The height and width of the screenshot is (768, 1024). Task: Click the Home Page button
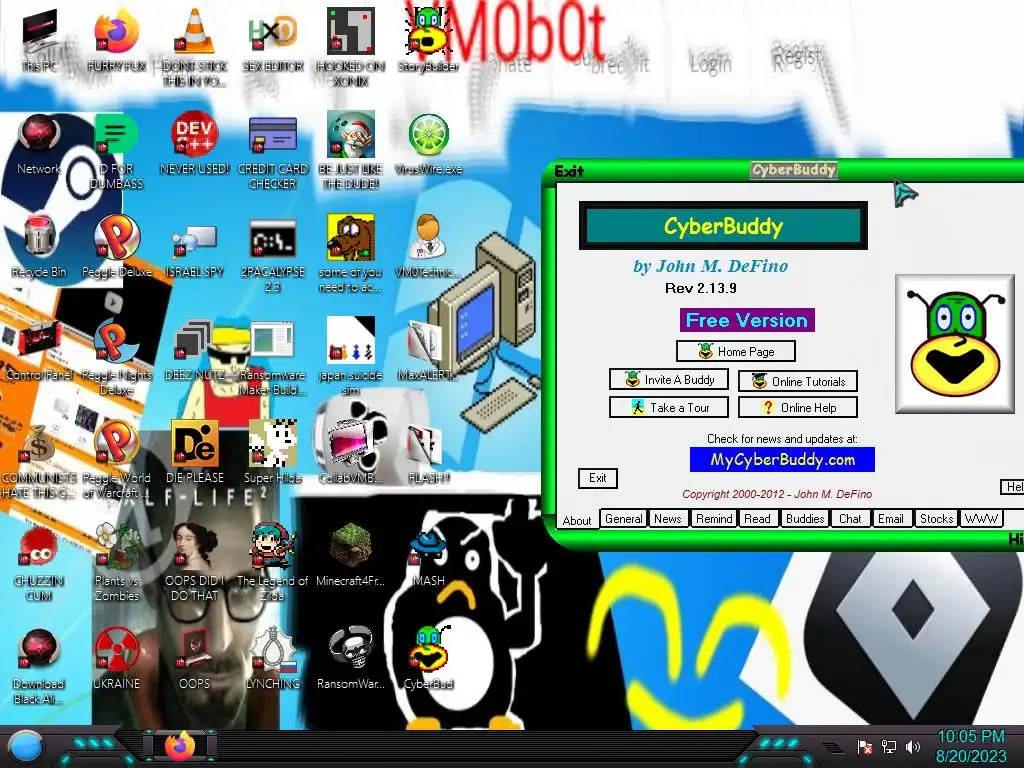click(735, 351)
